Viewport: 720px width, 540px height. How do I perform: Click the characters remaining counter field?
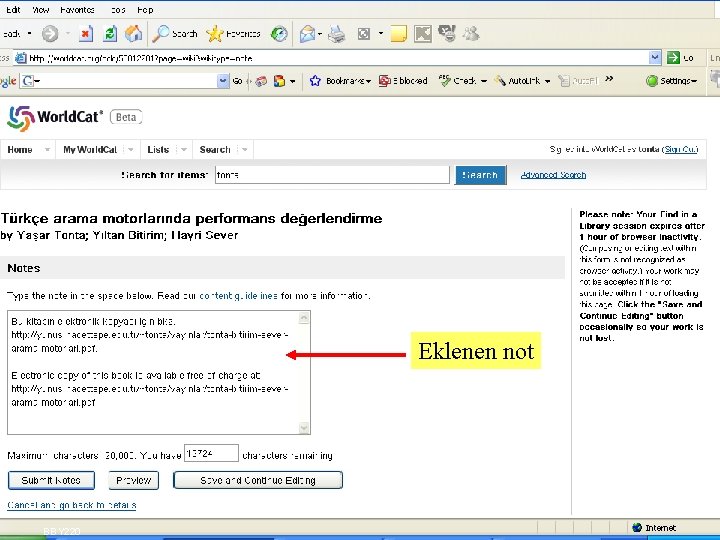click(x=211, y=453)
